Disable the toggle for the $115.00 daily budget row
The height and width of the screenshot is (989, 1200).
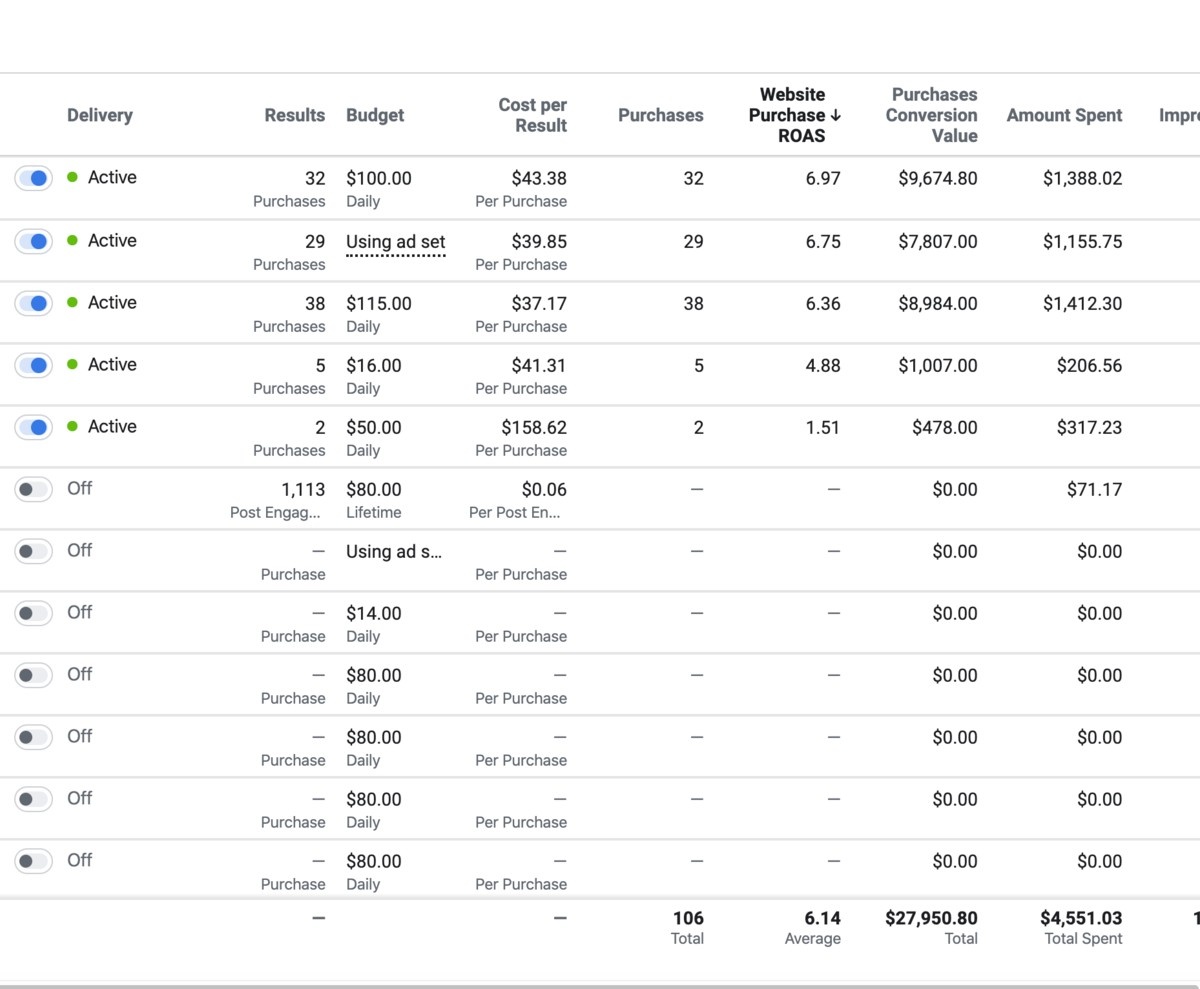pos(33,304)
